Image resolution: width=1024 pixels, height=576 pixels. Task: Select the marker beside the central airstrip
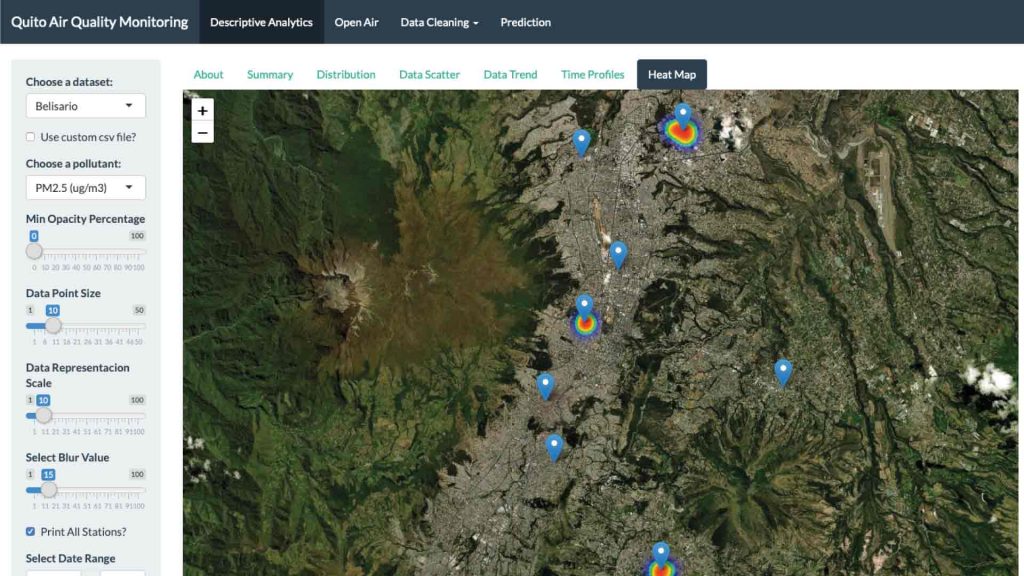click(x=618, y=254)
